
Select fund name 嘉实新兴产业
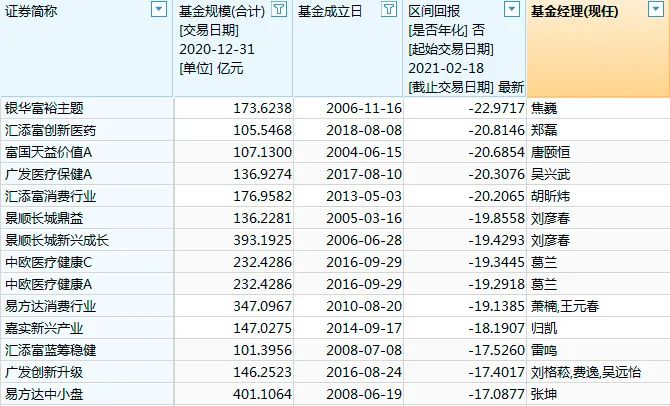click(44, 328)
